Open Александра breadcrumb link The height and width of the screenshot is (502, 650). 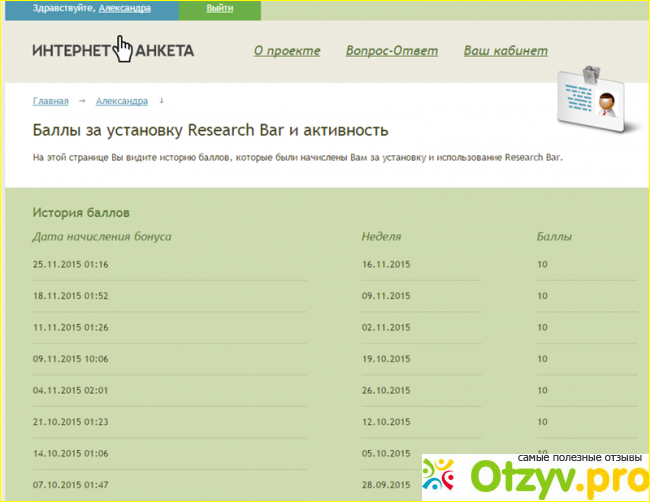tap(121, 101)
